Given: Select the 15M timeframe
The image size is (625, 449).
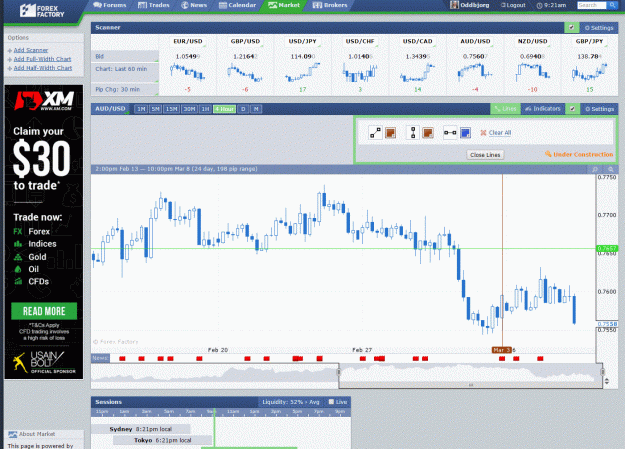Looking at the screenshot, I should tap(171, 109).
